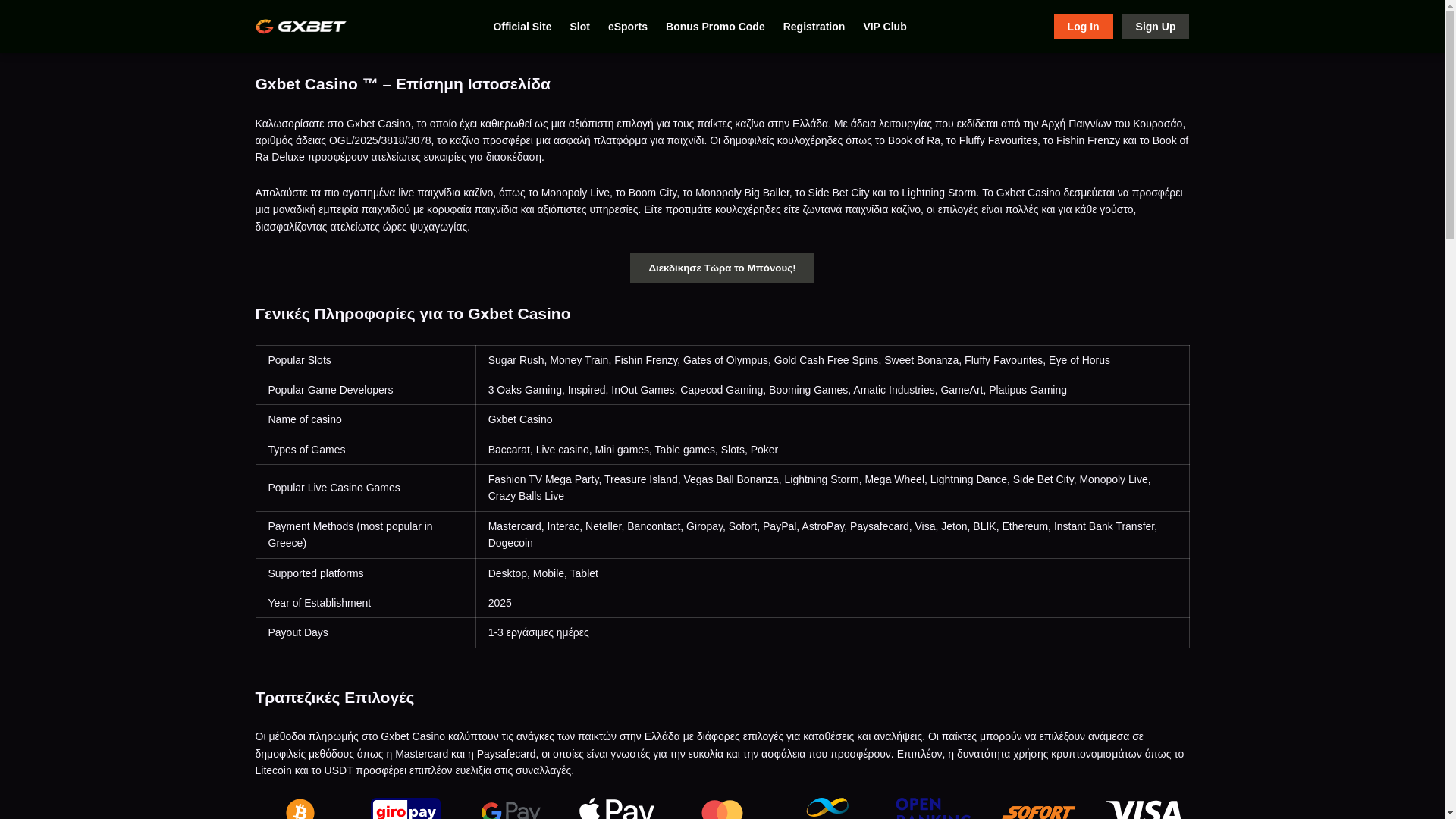Click the 'Payment Methods' table cell
Viewport: 1456px width, 819px height.
tap(366, 535)
